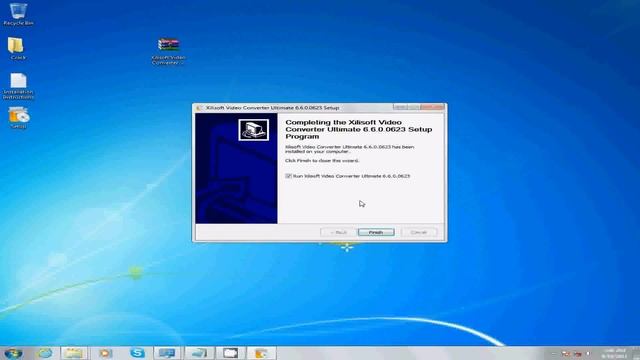Switch to the setup installer taskbar button

261,353
